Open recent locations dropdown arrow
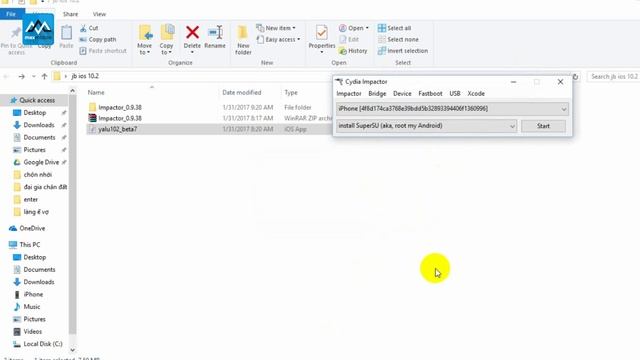 point(33,76)
